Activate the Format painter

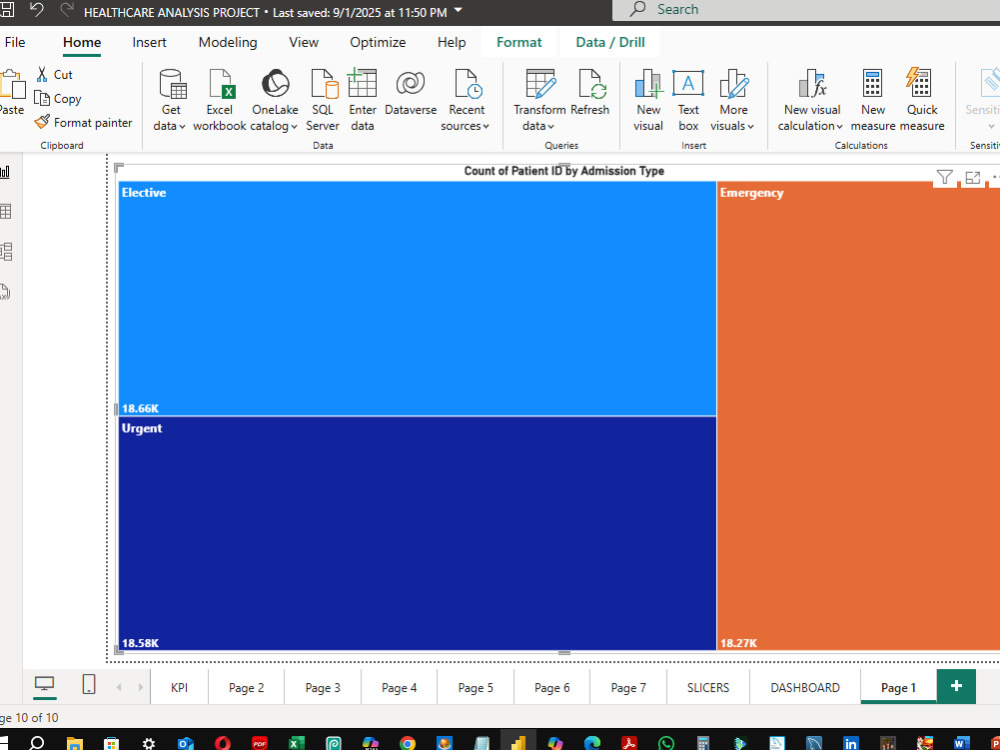coord(83,122)
